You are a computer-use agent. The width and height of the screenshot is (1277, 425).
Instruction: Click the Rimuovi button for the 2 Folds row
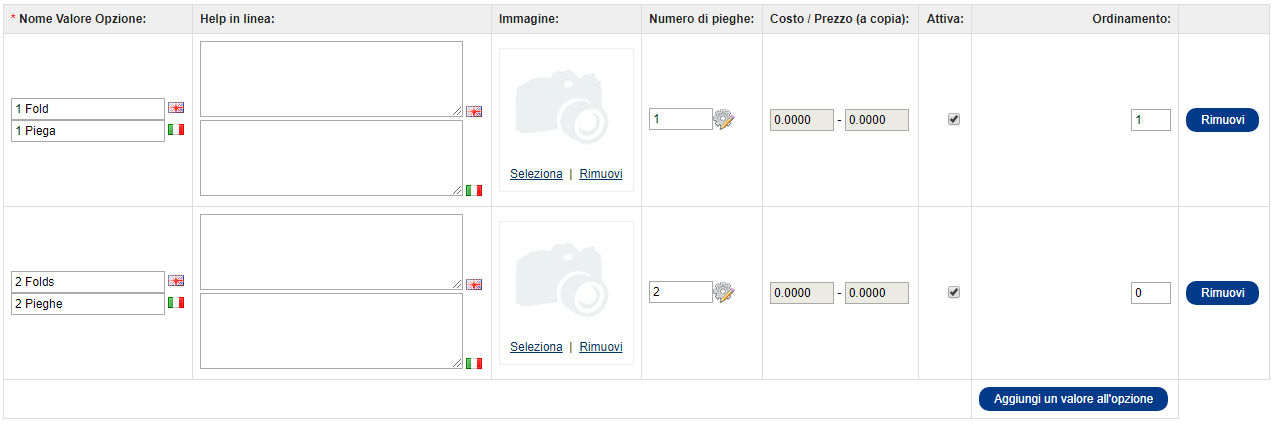click(1222, 293)
